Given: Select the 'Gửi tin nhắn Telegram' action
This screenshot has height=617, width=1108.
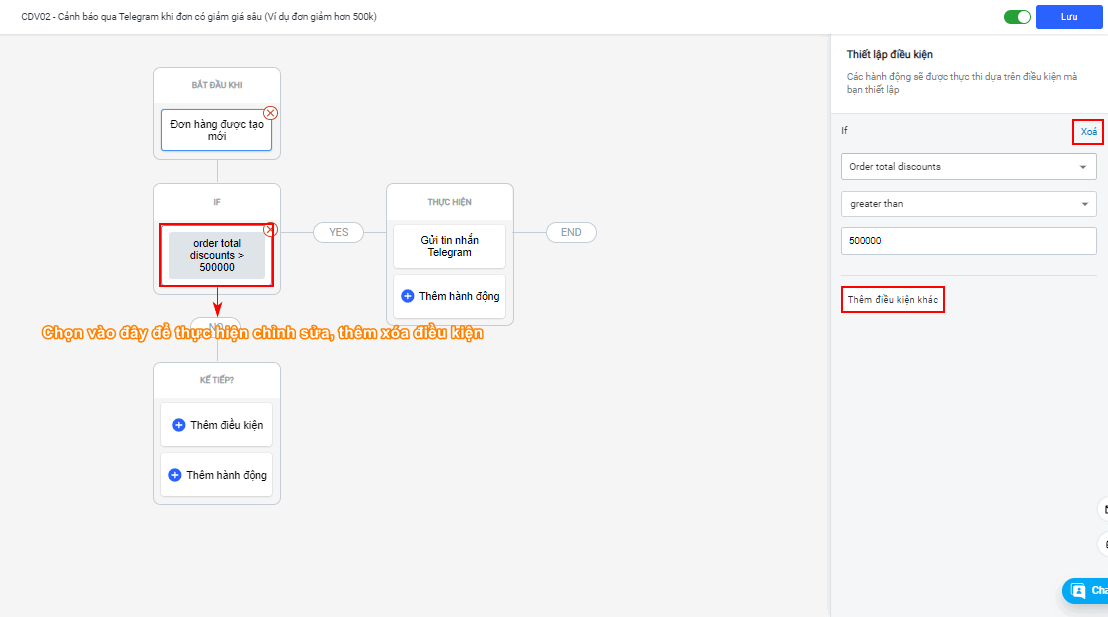Looking at the screenshot, I should click(x=449, y=246).
